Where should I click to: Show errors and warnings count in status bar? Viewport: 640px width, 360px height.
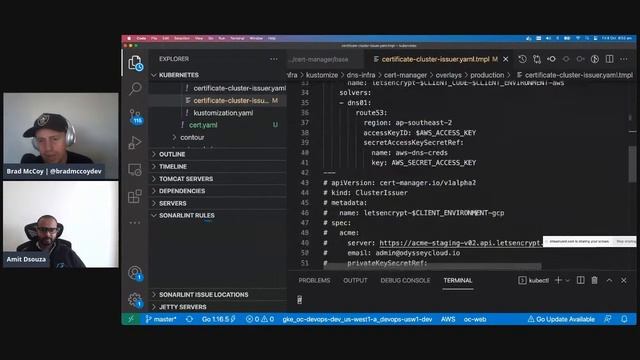pyautogui.click(x=260, y=319)
